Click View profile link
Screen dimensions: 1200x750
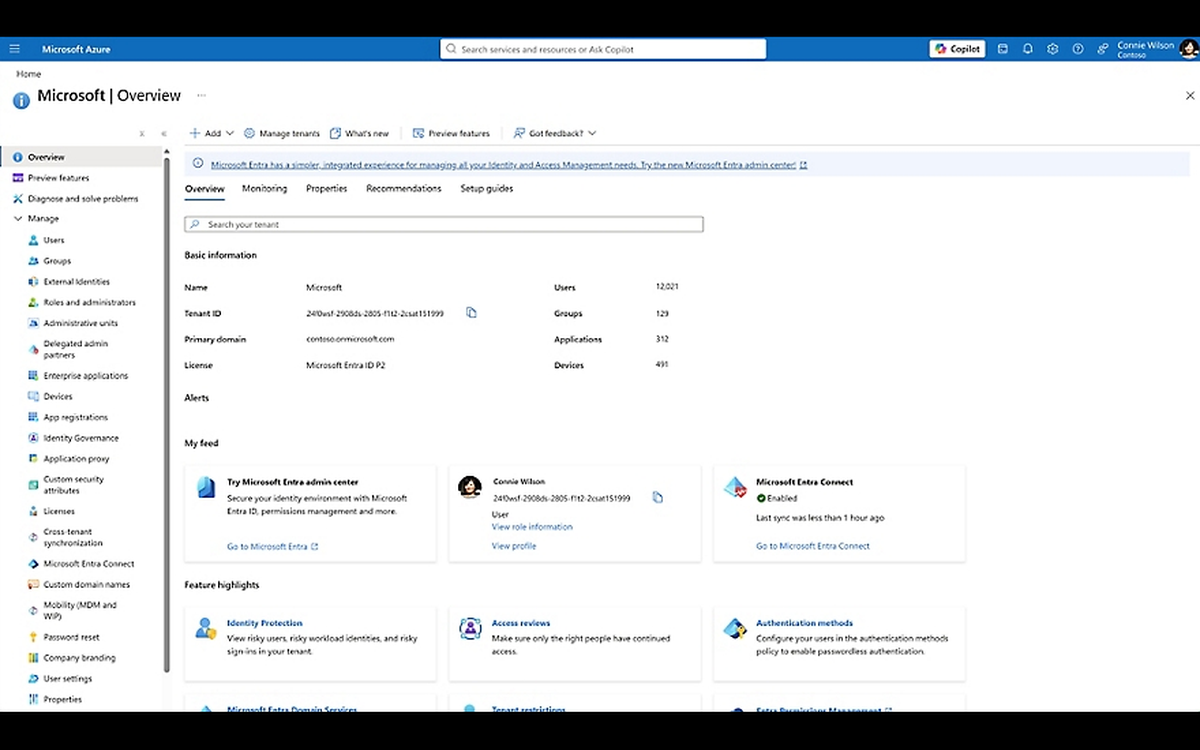click(x=514, y=546)
